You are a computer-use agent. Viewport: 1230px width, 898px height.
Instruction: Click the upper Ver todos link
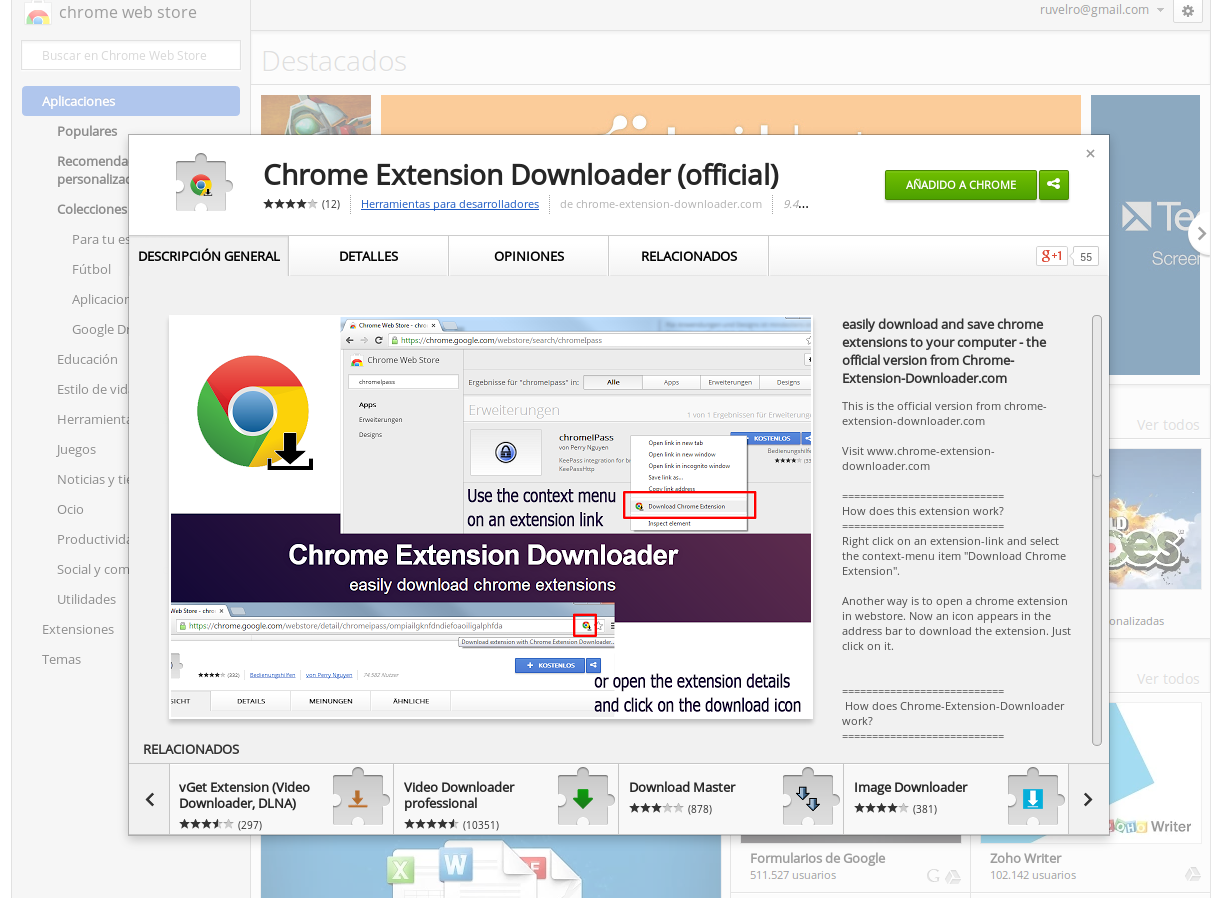point(1168,425)
